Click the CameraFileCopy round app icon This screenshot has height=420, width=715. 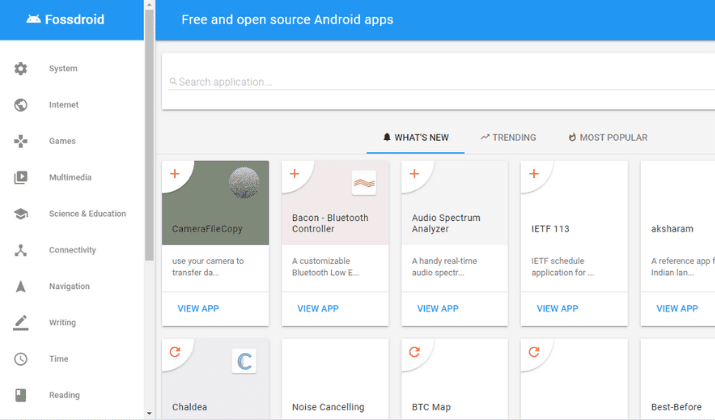coord(244,183)
